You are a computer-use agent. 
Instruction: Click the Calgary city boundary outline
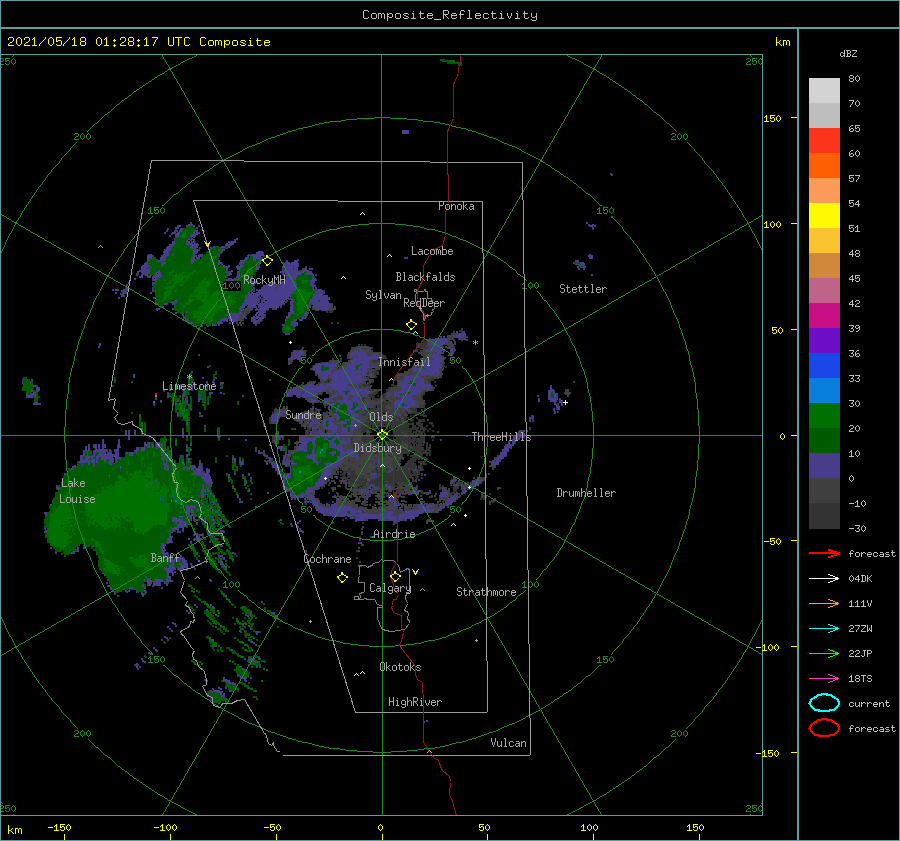click(x=383, y=596)
